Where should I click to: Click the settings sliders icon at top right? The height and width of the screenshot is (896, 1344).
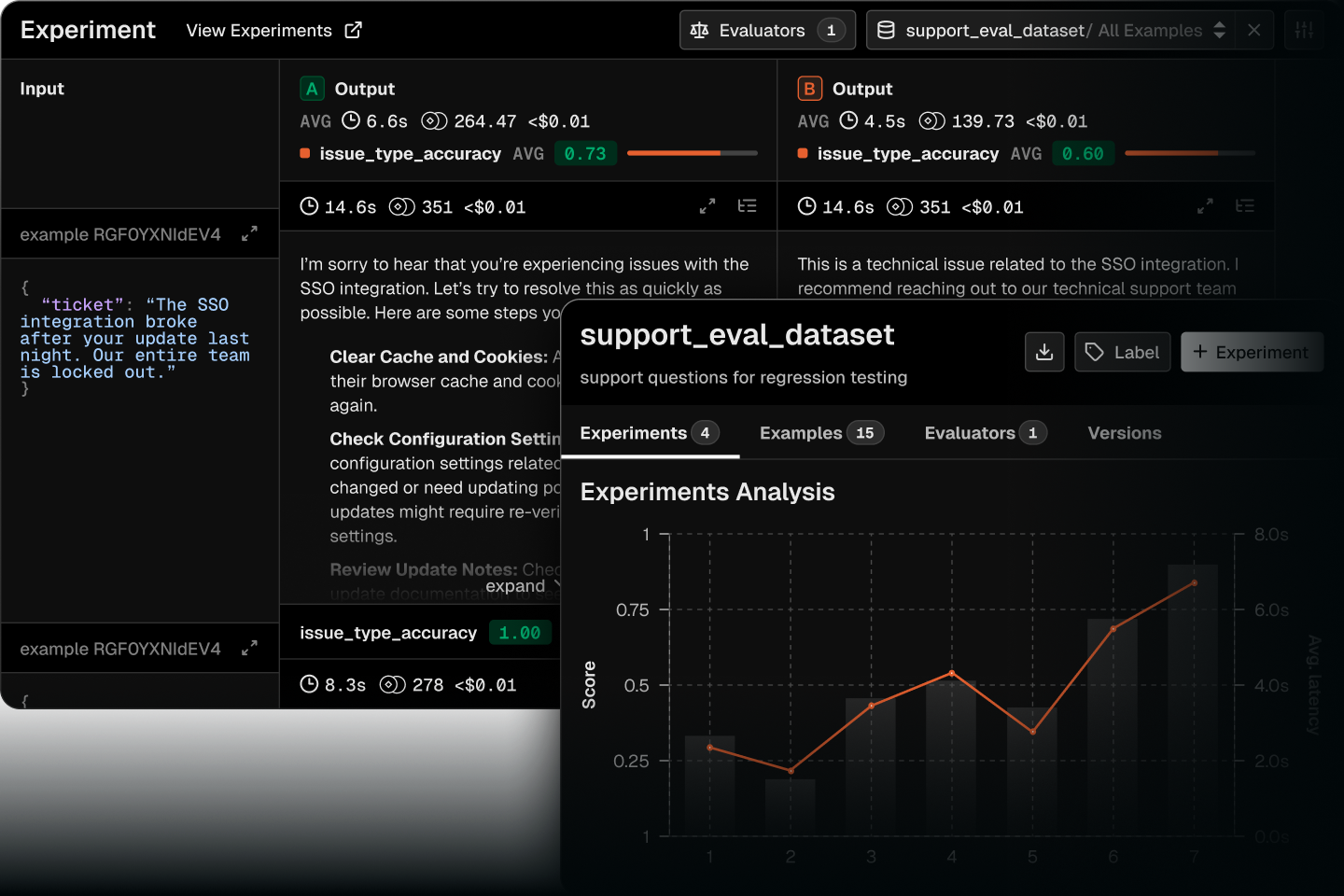pos(1304,30)
